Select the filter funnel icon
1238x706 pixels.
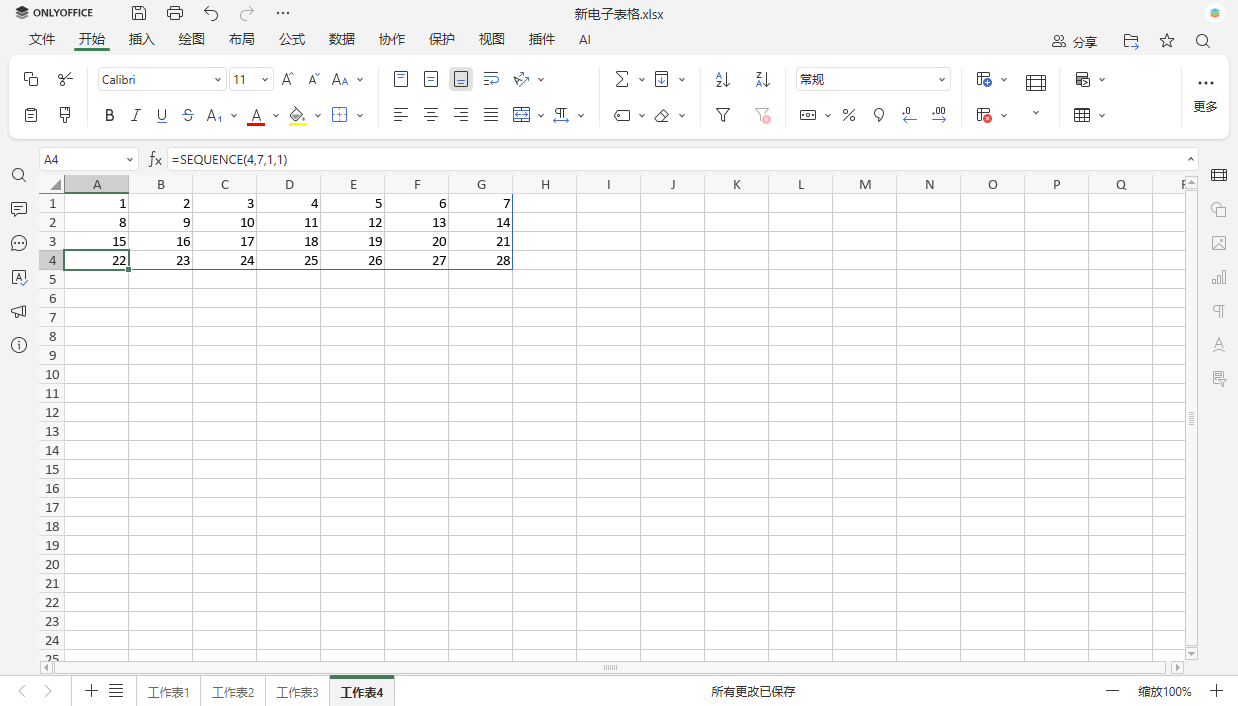pyautogui.click(x=722, y=115)
